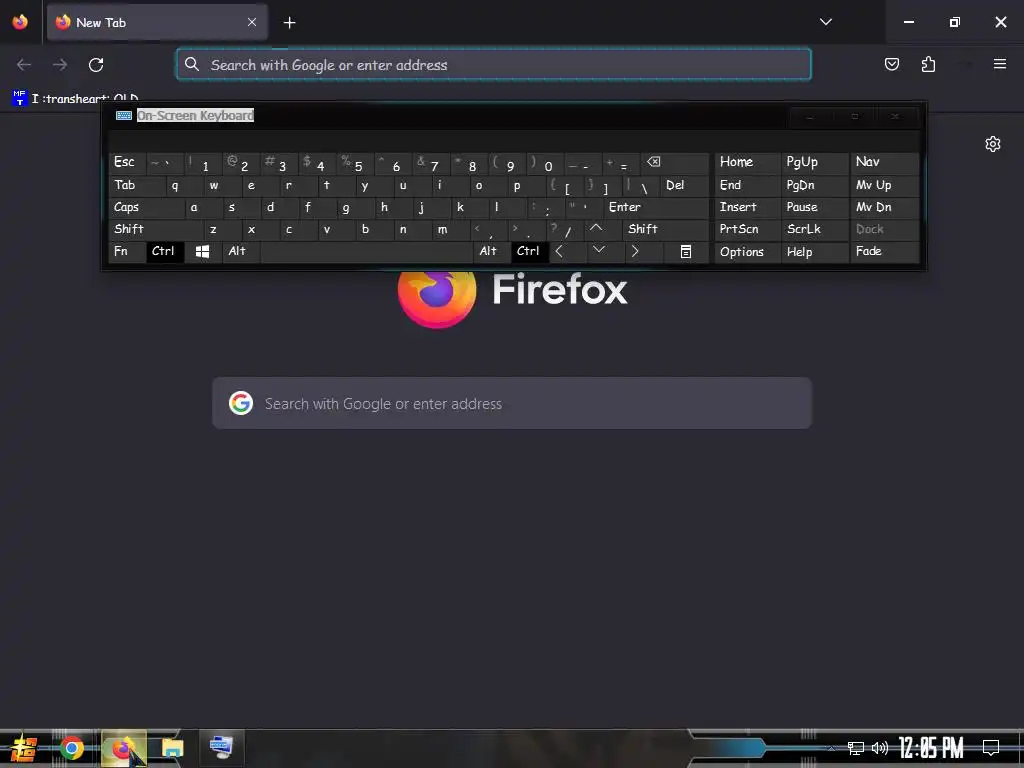Click the Windows logo key on keyboard
This screenshot has height=768, width=1024.
(202, 251)
